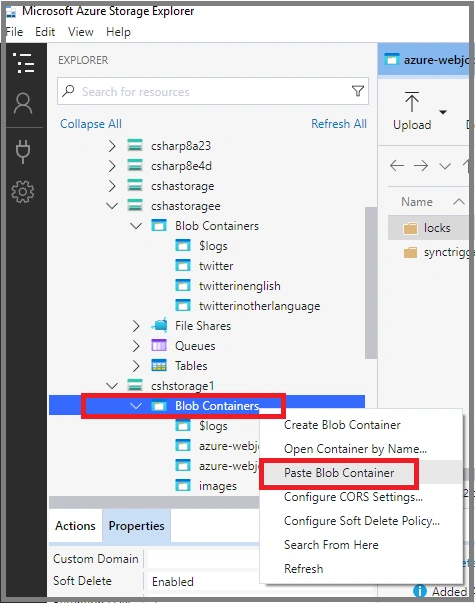
Task: Click the Added info status icon
Action: click(x=420, y=591)
